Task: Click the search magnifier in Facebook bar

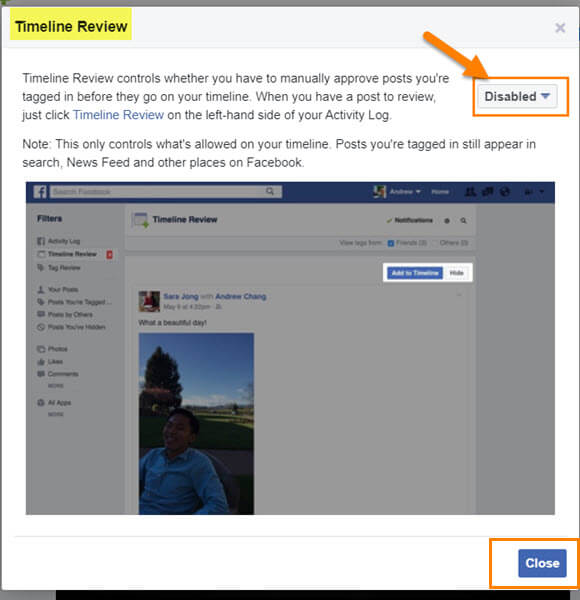Action: pos(270,191)
